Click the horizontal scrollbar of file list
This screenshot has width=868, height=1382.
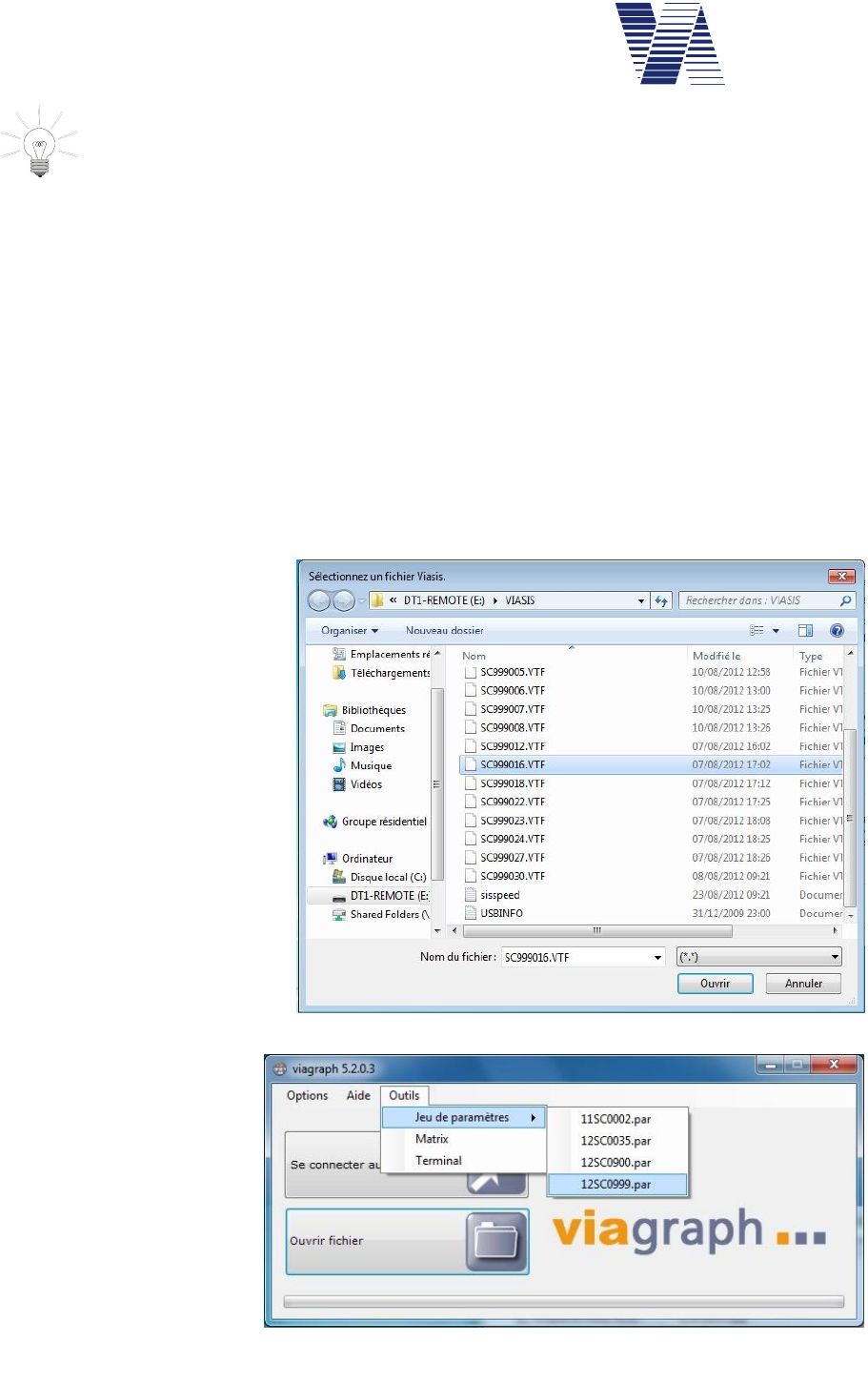click(597, 930)
